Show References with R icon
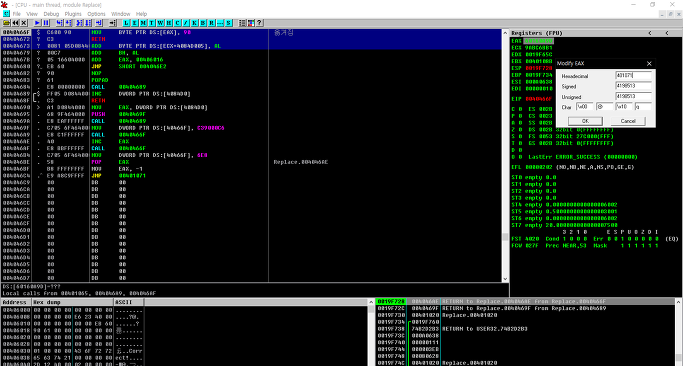This screenshot has height=366, width=683. (x=212, y=23)
